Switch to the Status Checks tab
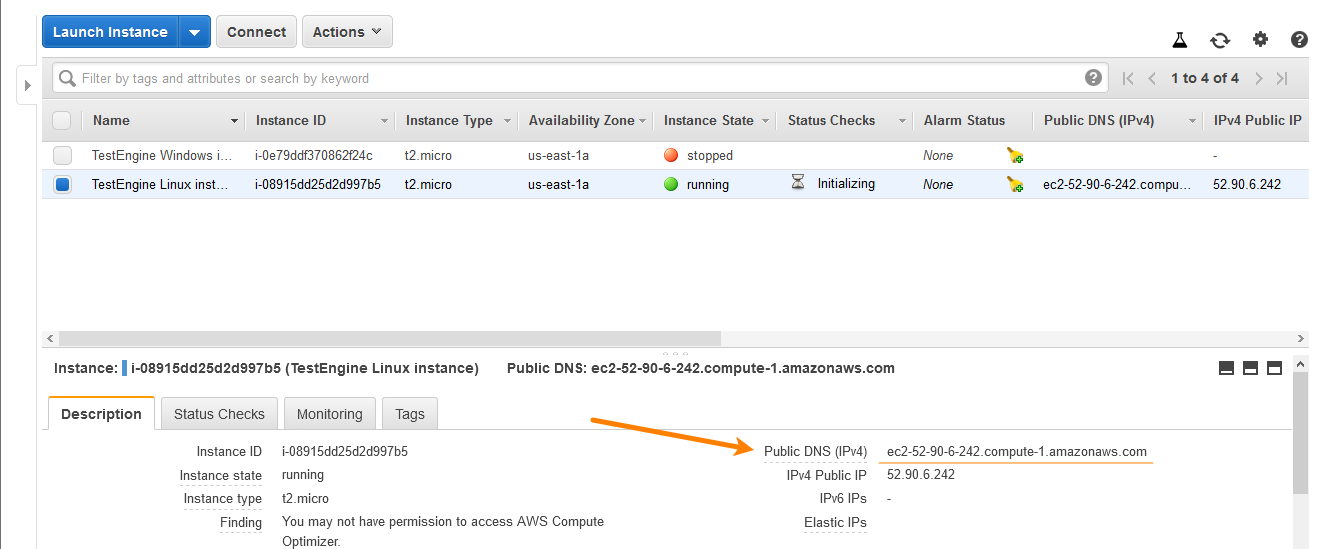 pyautogui.click(x=219, y=414)
